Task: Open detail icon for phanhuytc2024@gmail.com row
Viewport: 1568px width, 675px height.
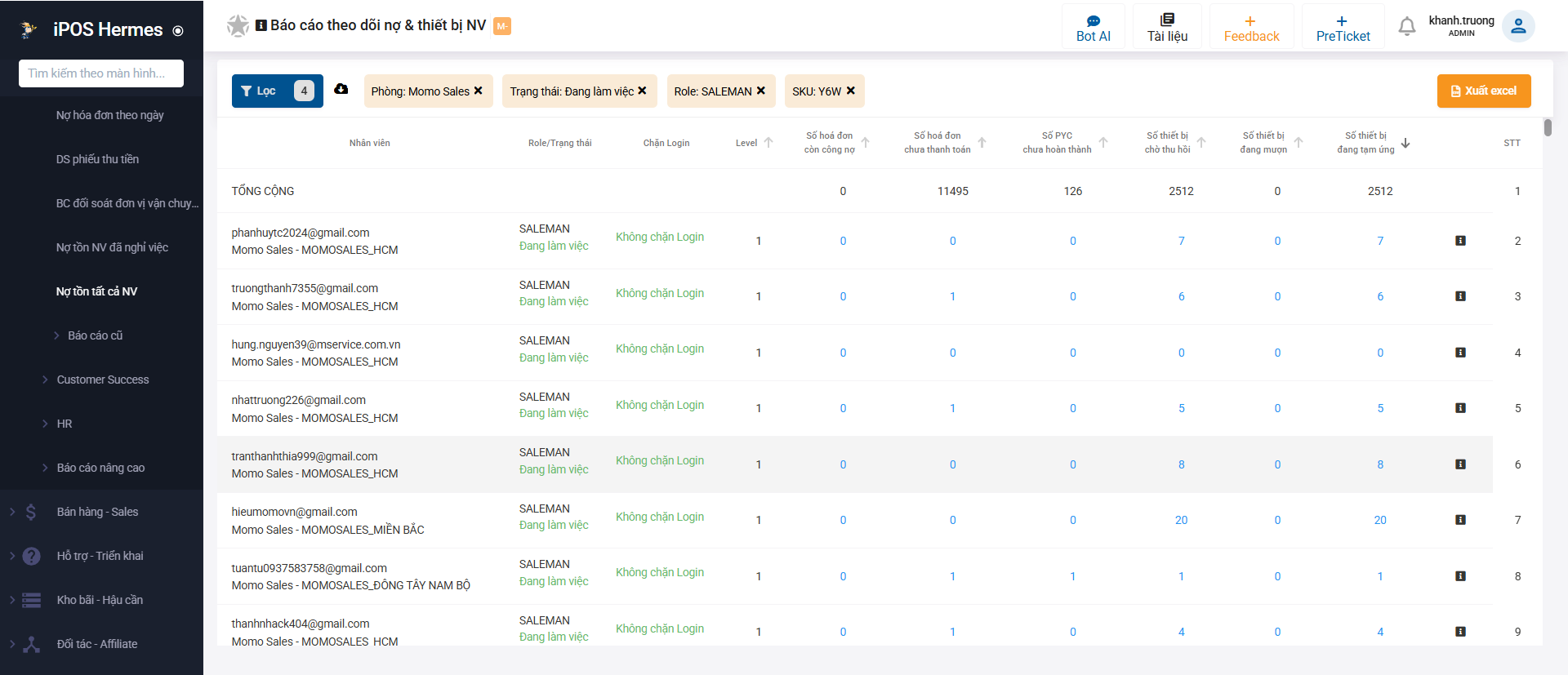Action: pos(1461,241)
